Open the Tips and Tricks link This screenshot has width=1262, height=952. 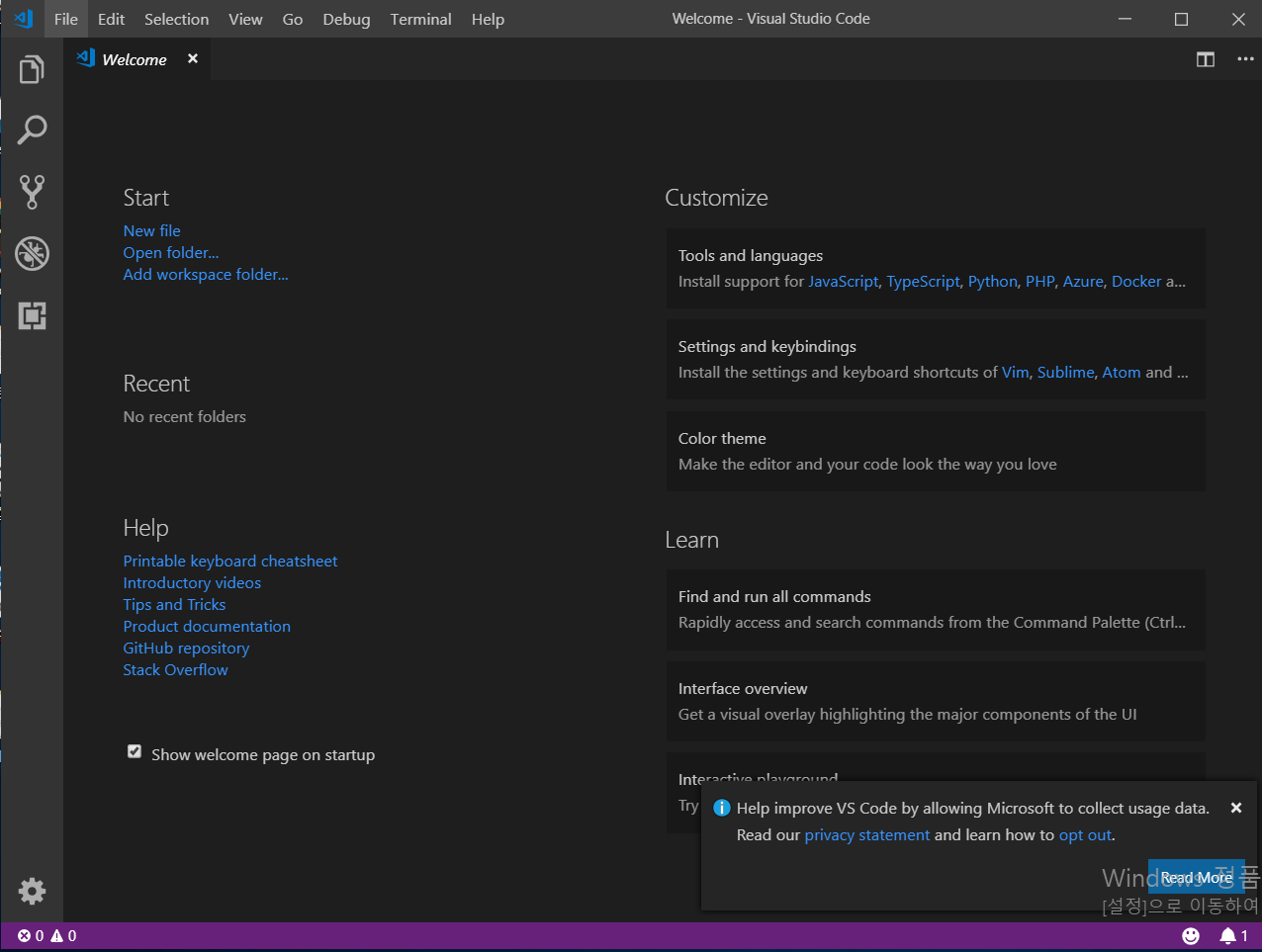174,604
